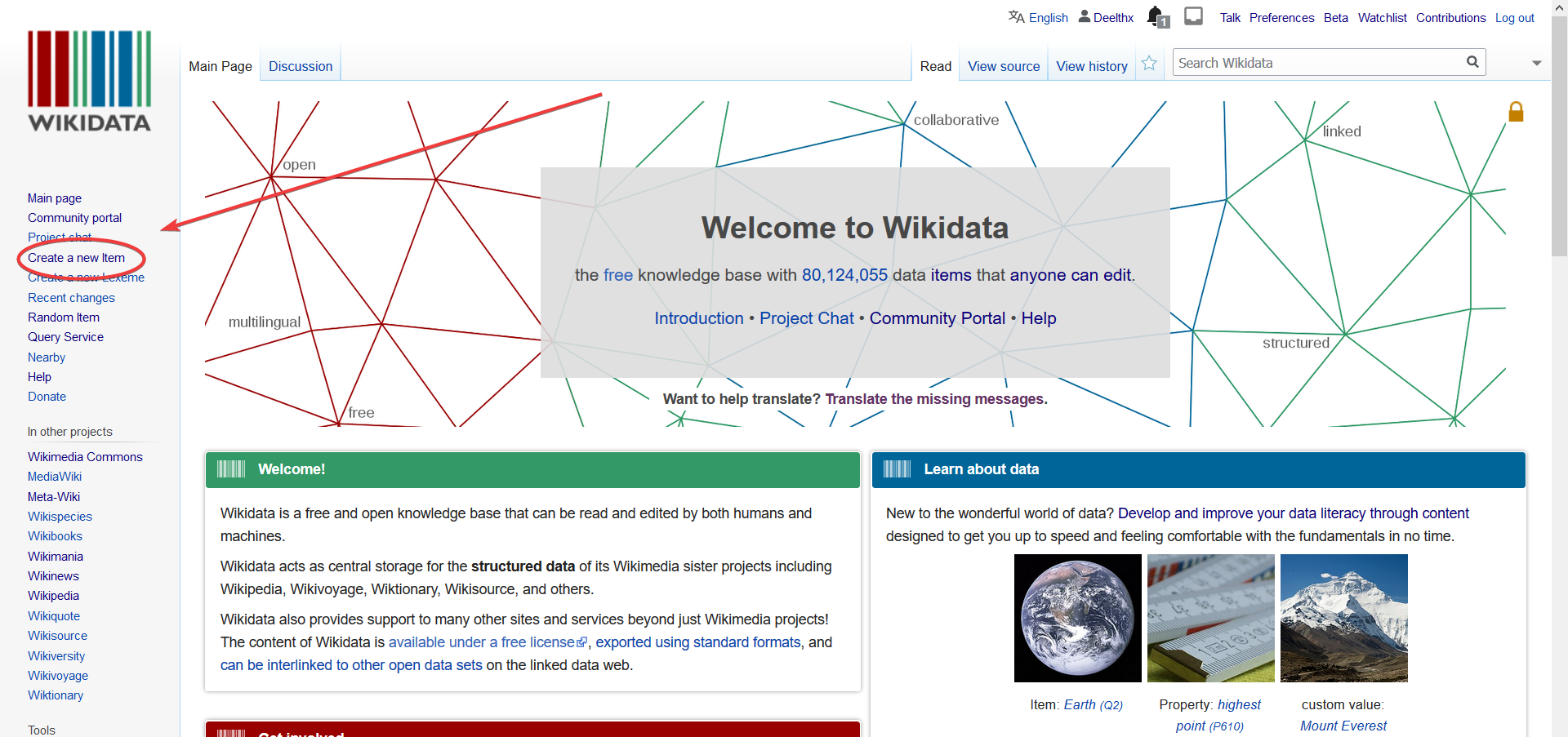1568x737 pixels.
Task: Open the View history tab
Action: pos(1092,66)
